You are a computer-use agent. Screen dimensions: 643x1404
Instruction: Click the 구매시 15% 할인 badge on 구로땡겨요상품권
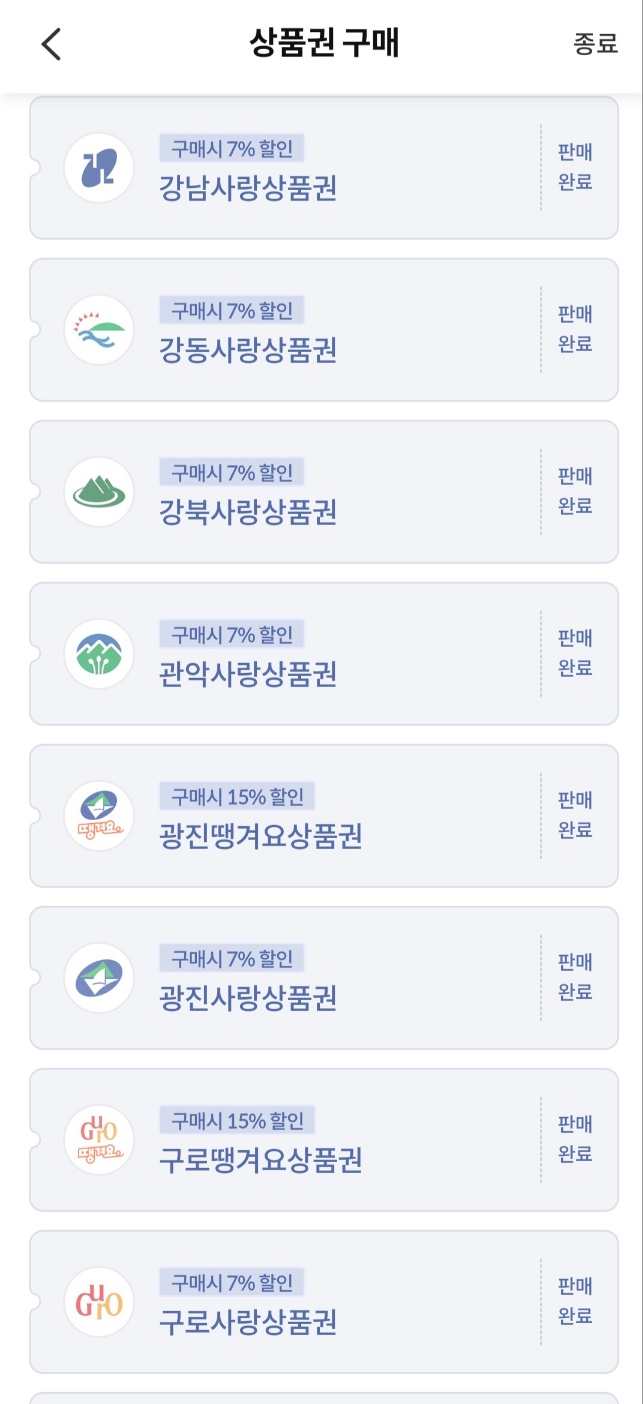[243, 1119]
